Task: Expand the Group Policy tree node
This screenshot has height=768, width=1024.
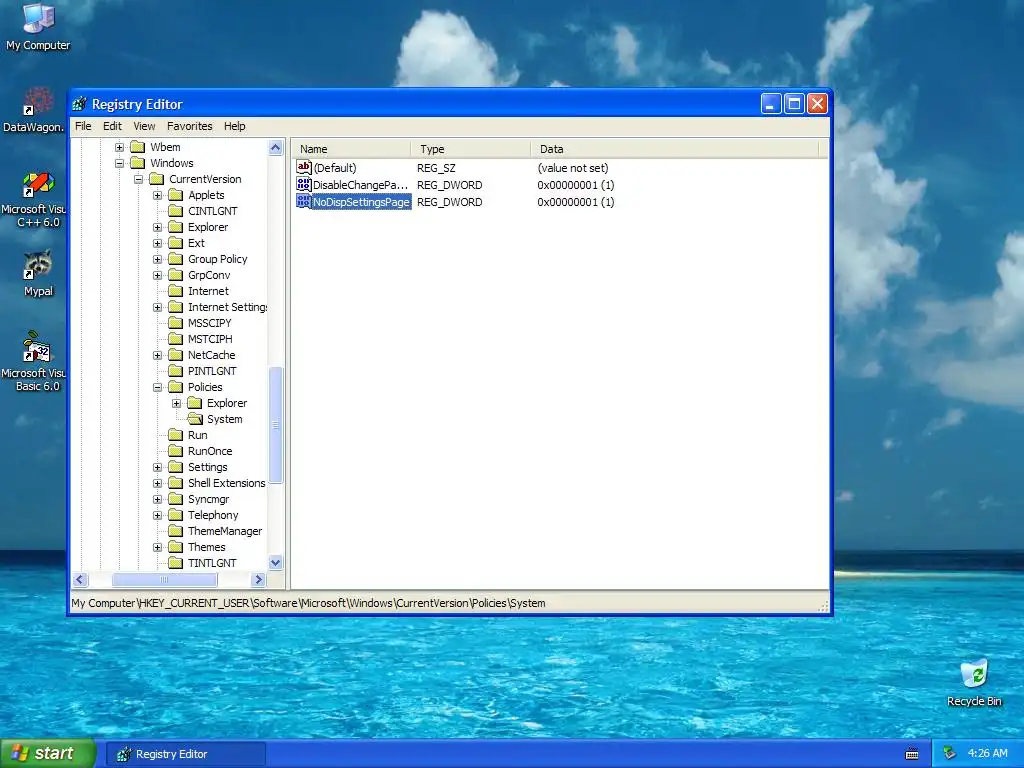Action: click(x=157, y=259)
